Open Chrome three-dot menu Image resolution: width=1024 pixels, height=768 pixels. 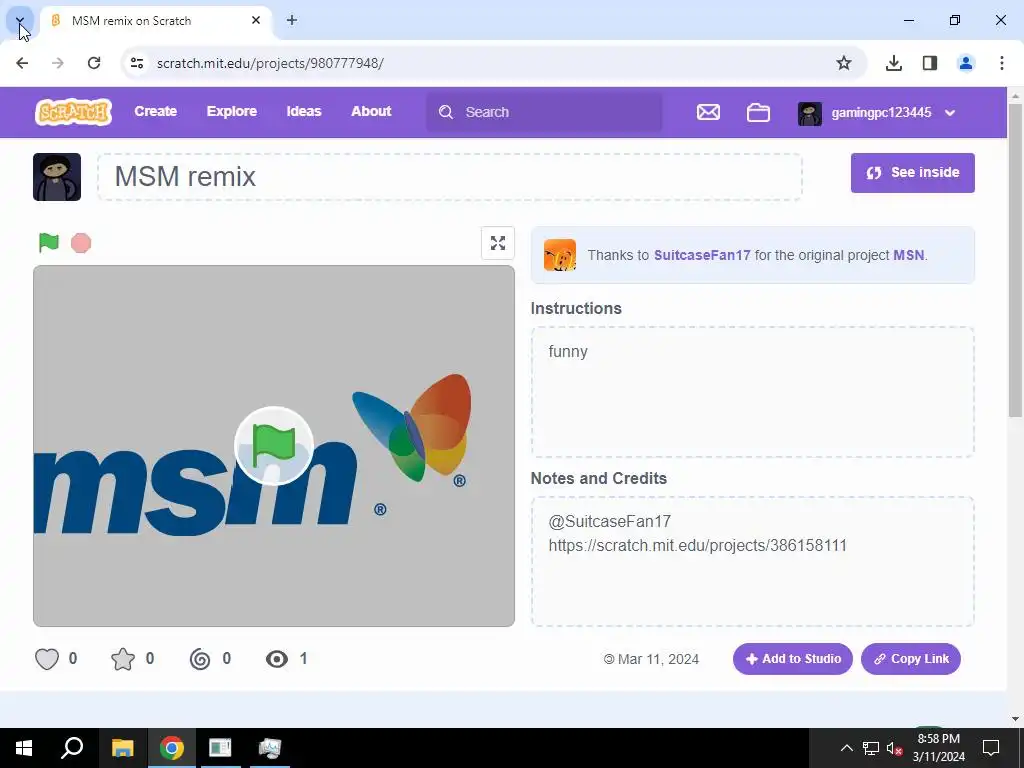(1002, 63)
